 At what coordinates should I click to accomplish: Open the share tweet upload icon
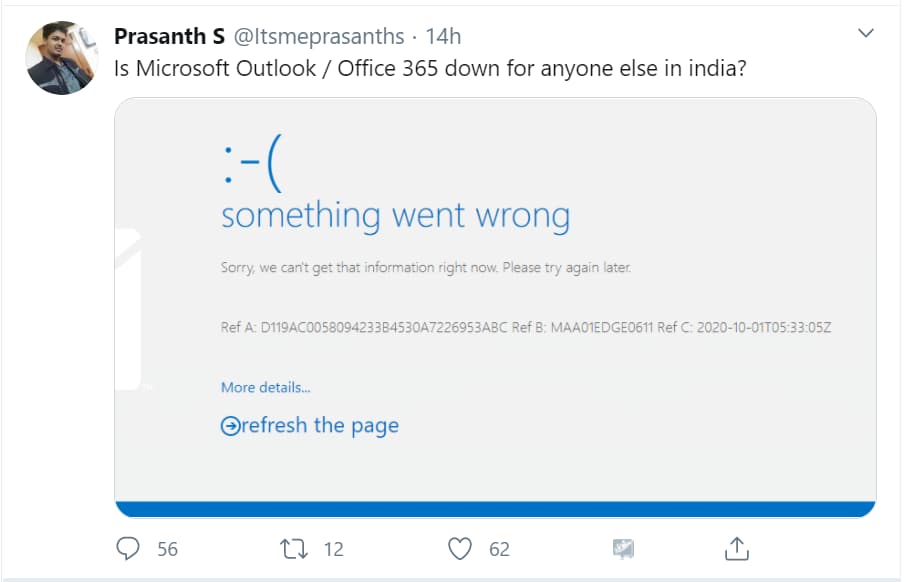(736, 548)
